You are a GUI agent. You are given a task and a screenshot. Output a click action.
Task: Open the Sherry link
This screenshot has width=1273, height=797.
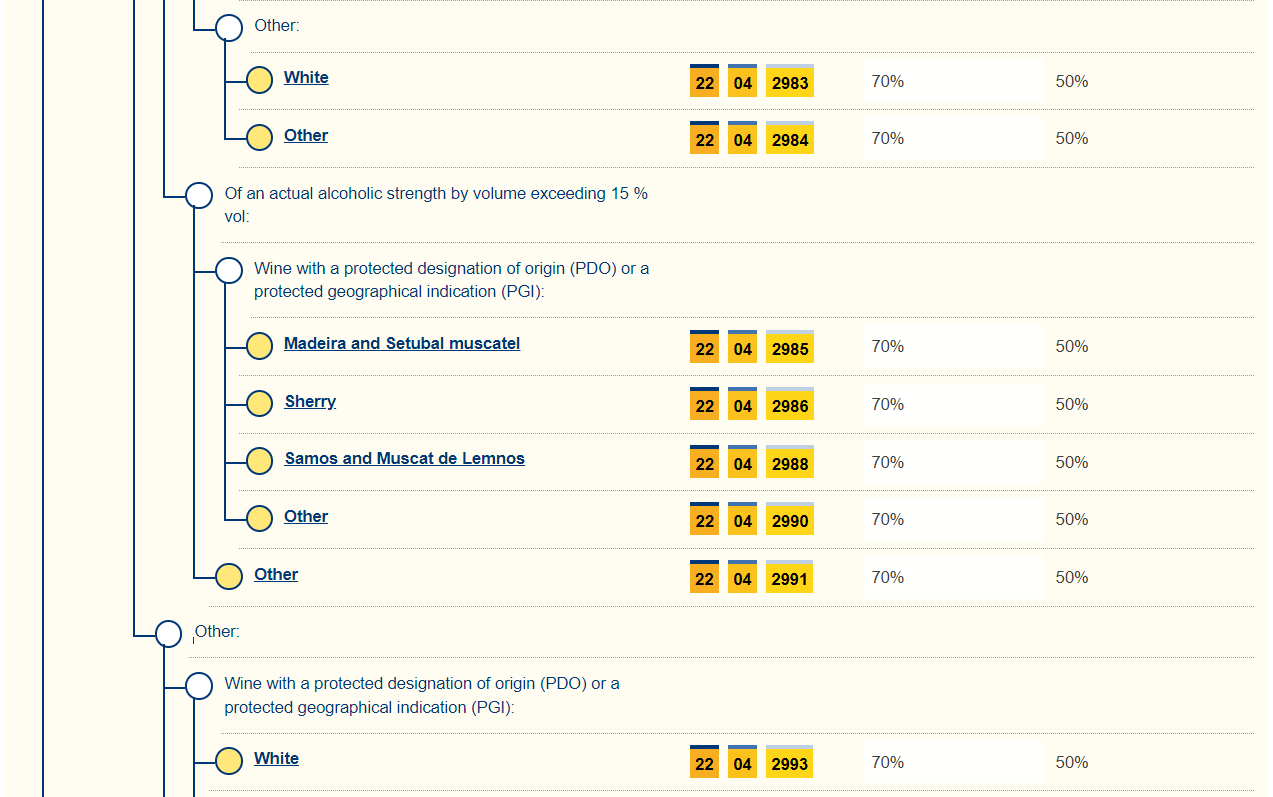[x=310, y=401]
